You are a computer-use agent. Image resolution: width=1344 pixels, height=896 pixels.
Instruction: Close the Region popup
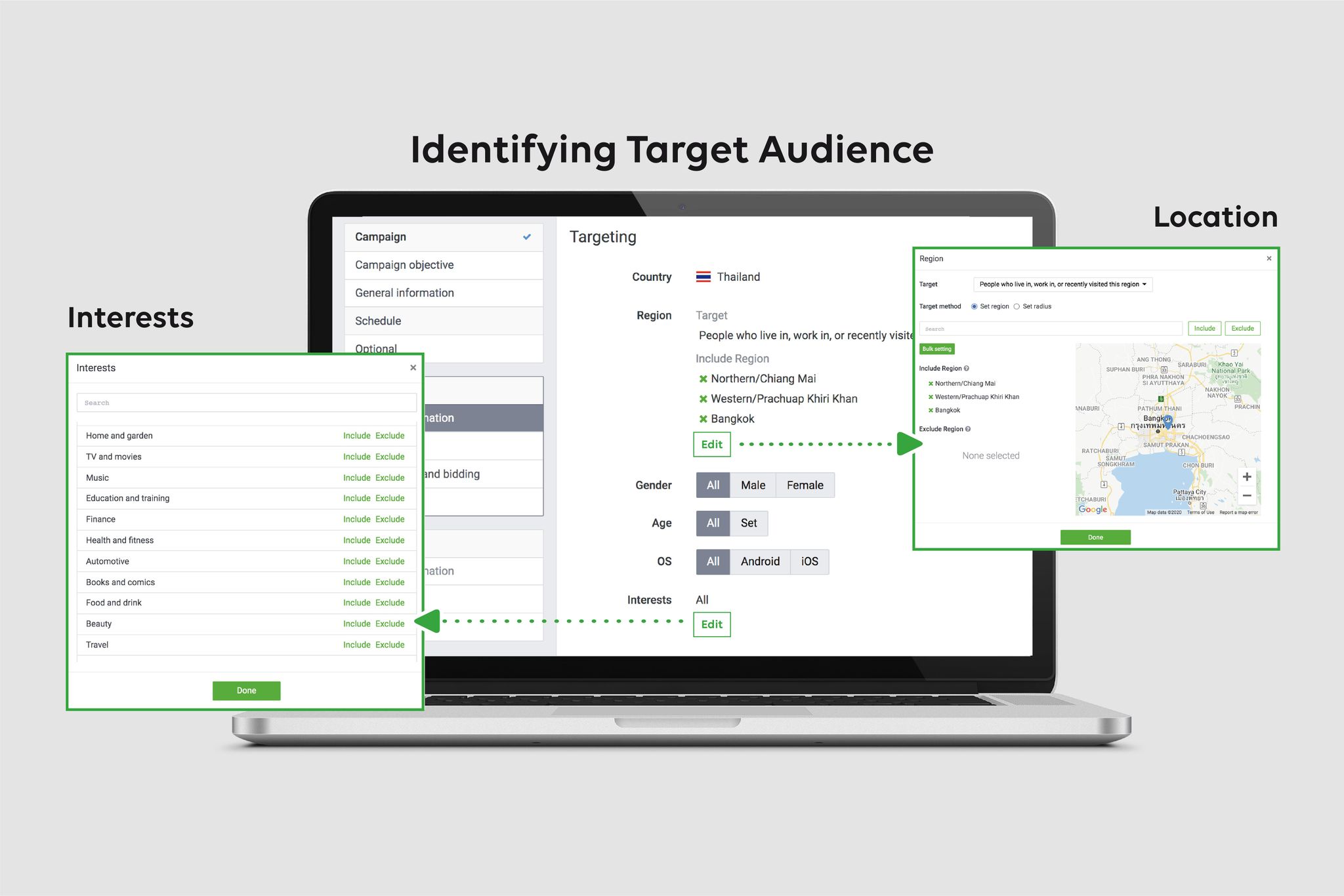(1269, 258)
